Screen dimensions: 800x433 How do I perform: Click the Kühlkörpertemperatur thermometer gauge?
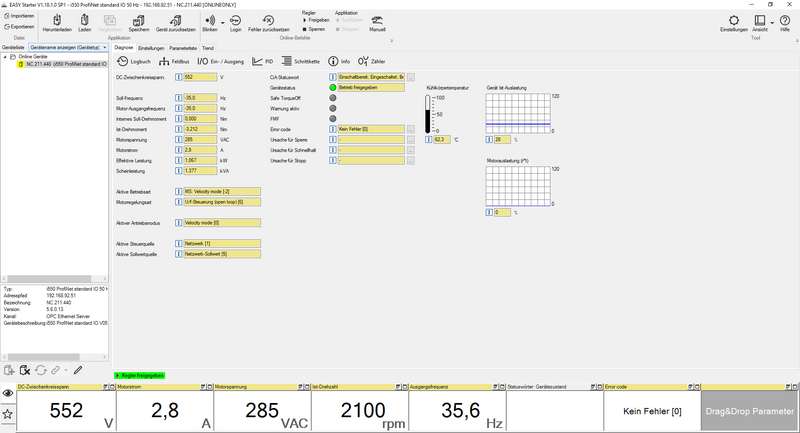click(428, 114)
